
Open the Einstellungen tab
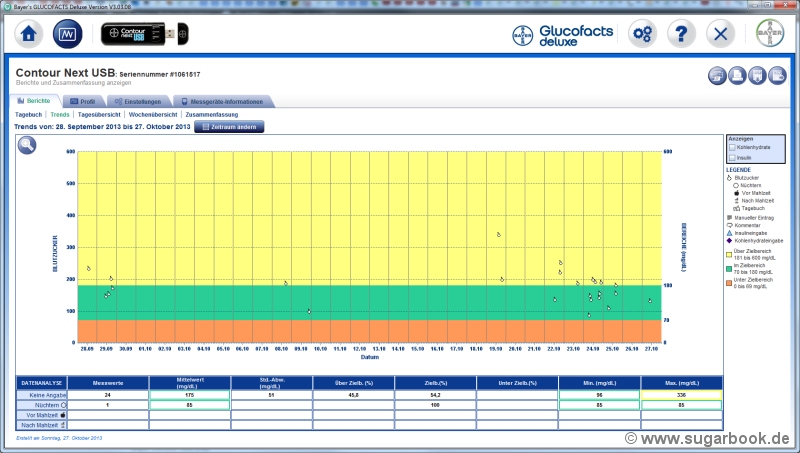tap(137, 101)
